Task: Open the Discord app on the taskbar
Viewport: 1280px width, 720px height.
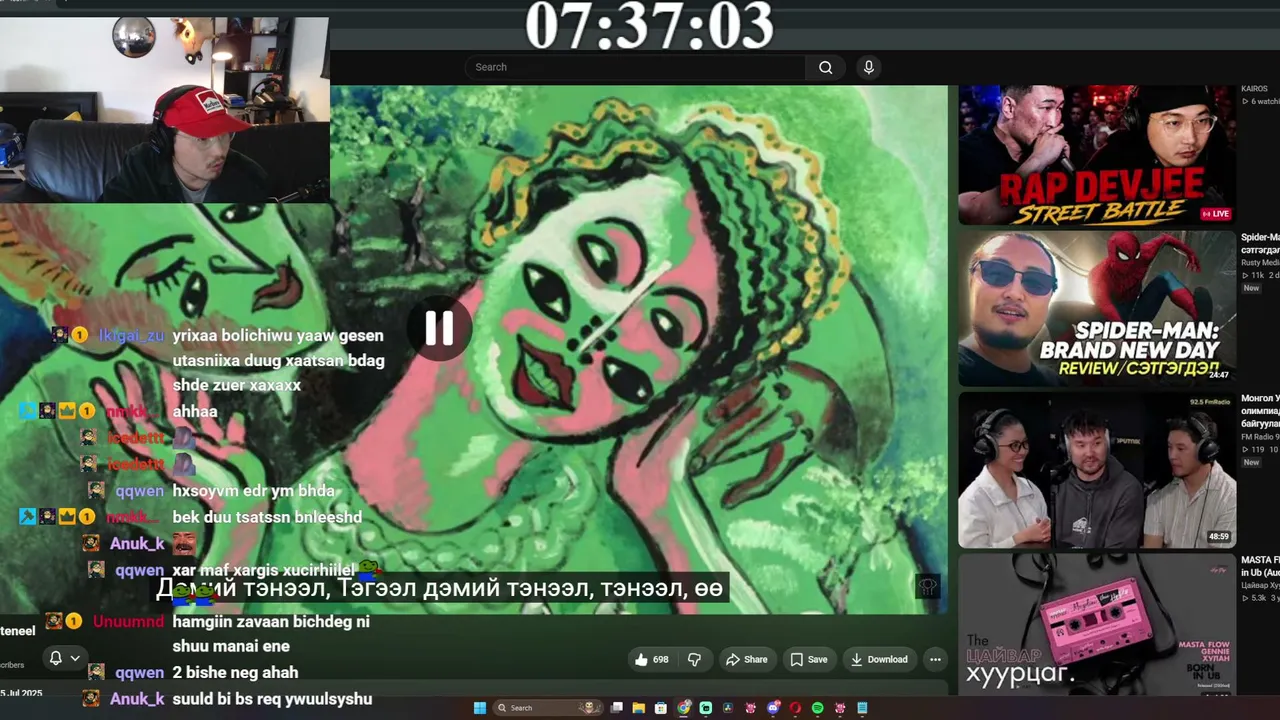Action: [773, 708]
